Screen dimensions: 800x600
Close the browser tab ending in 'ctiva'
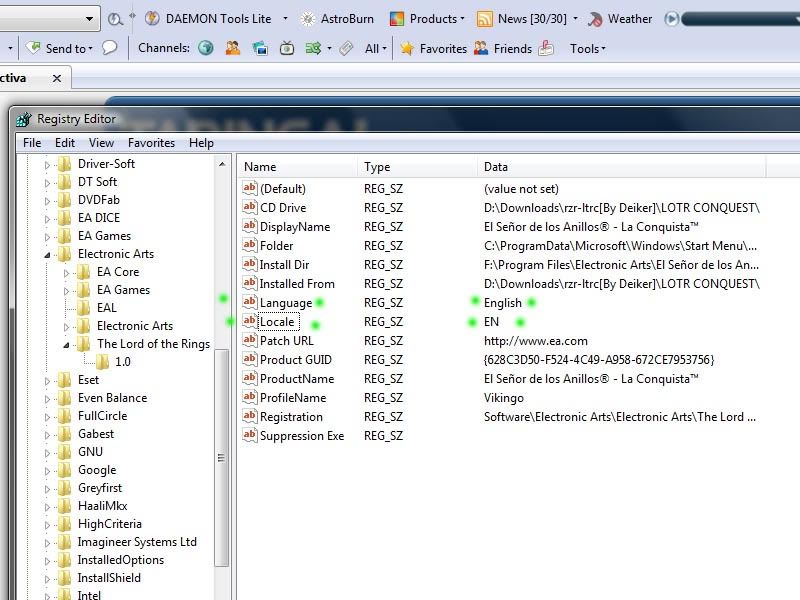pos(57,78)
